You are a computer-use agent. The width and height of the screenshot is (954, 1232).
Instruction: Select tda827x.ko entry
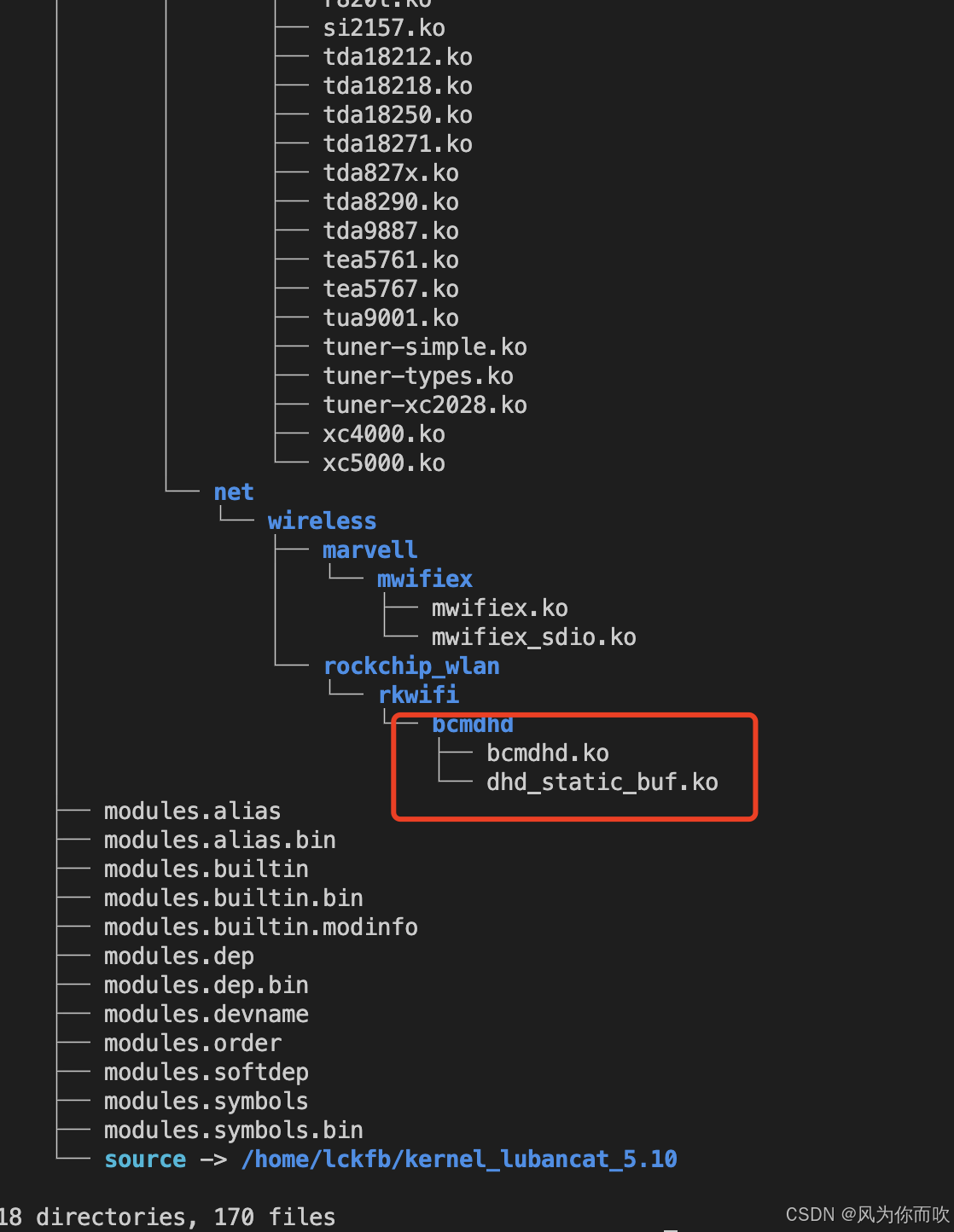point(391,173)
